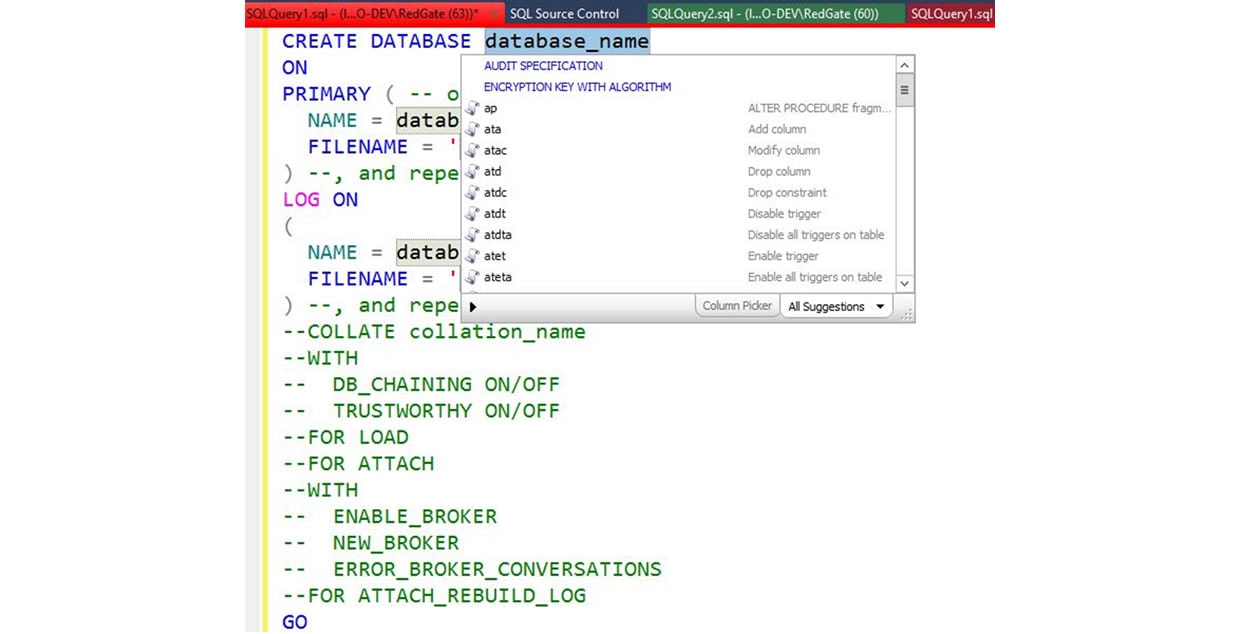The image size is (1240, 634).
Task: Click the 'Disable trigger' description
Action: (x=784, y=213)
